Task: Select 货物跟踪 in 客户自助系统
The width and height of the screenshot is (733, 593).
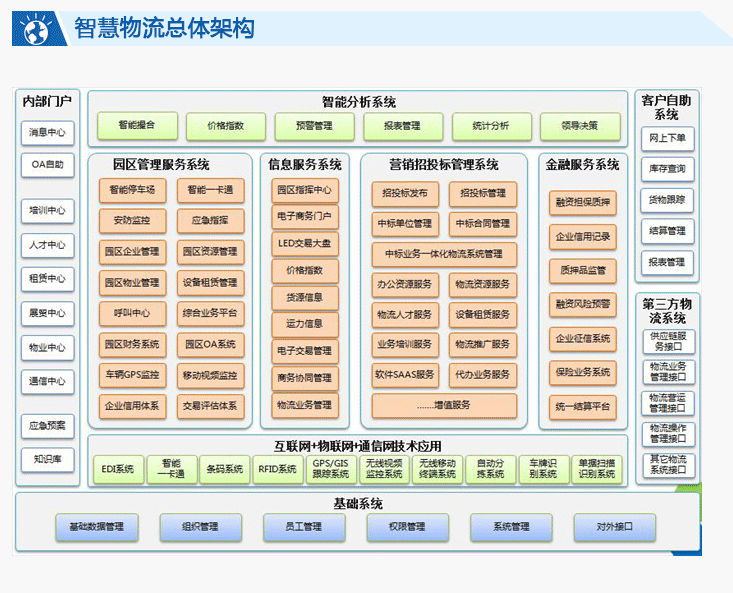Action: pos(667,200)
